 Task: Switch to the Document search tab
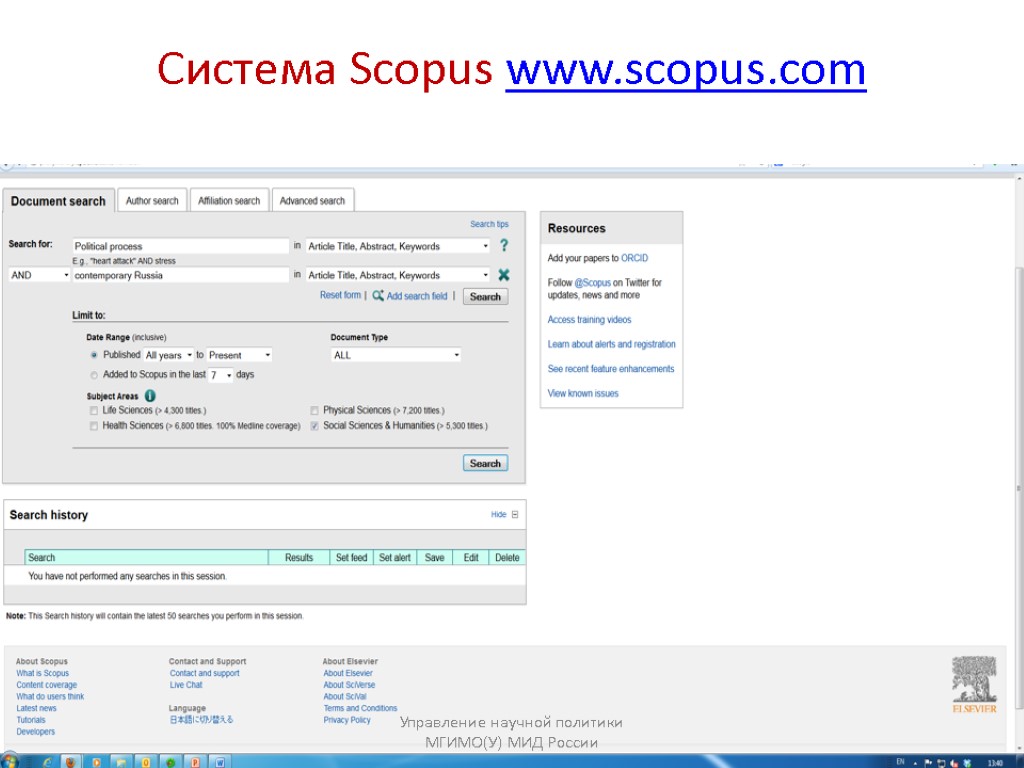(x=58, y=201)
